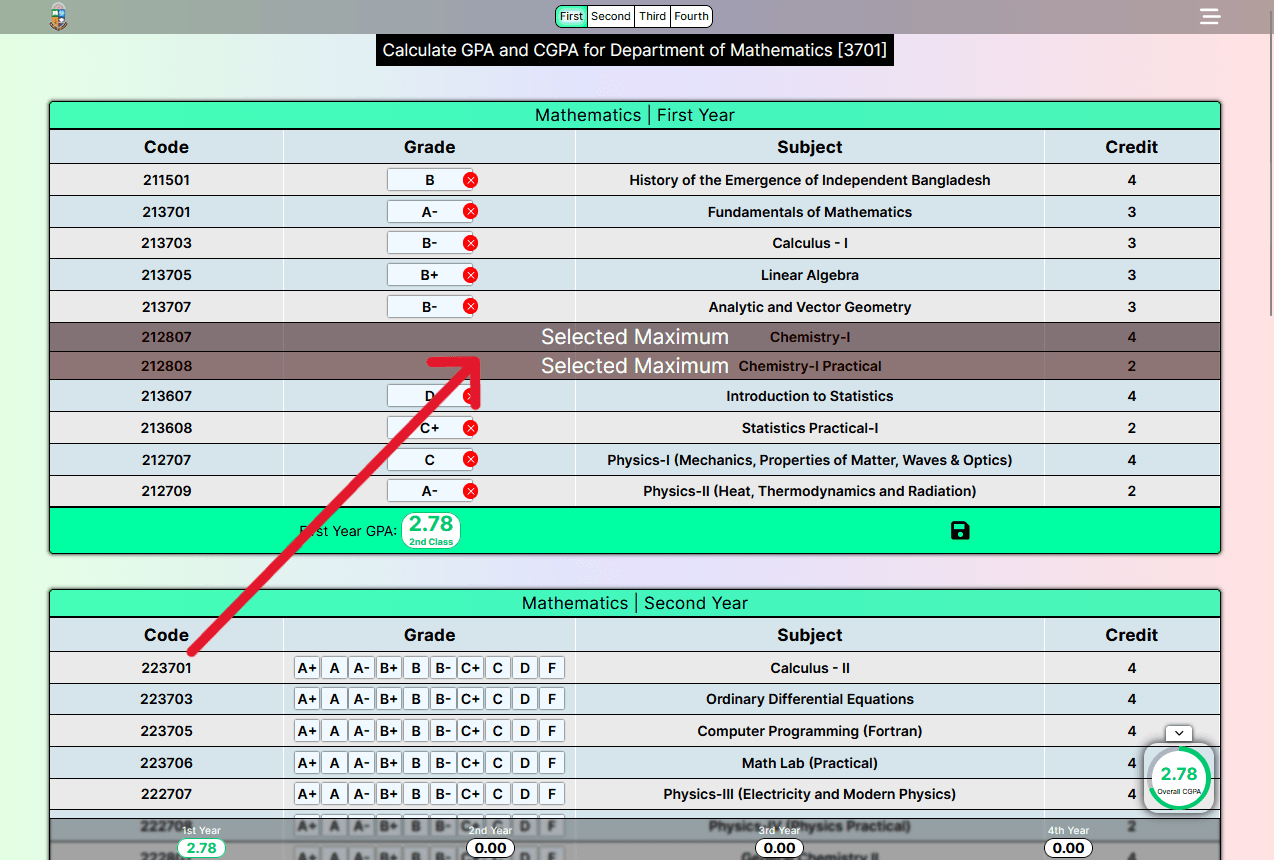Viewport: 1274px width, 860px height.
Task: Choose grade B for Ordinary Differential Equations
Action: [x=416, y=699]
